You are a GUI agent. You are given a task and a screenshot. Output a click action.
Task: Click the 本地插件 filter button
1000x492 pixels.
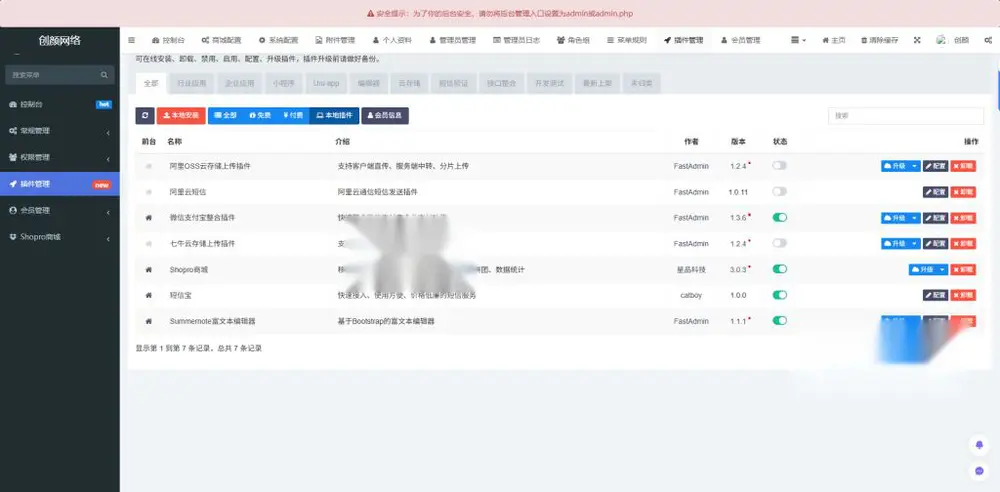click(334, 116)
